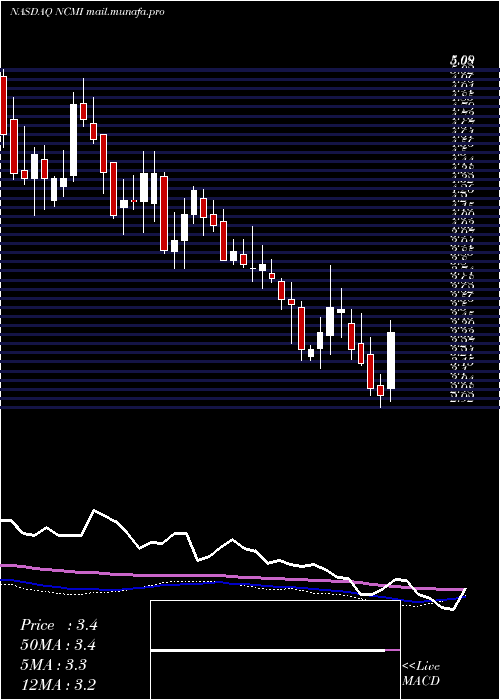Click the 5.08 top price label

462,60
